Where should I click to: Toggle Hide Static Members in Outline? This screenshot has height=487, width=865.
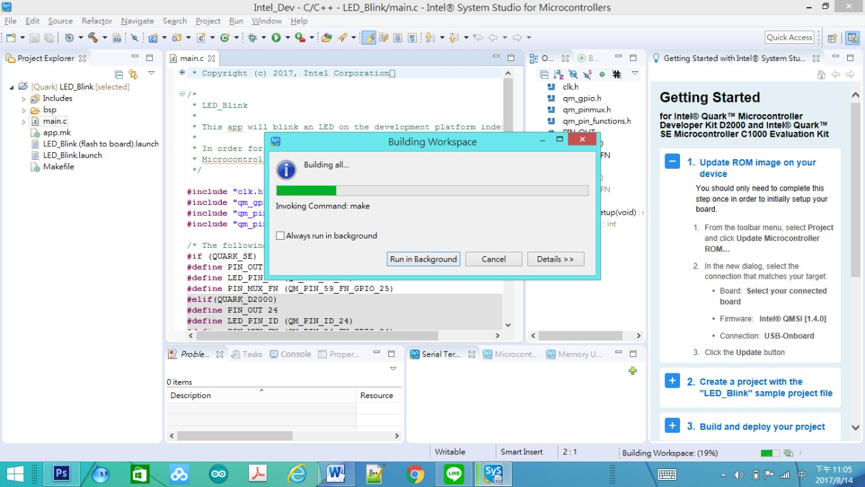coord(588,74)
